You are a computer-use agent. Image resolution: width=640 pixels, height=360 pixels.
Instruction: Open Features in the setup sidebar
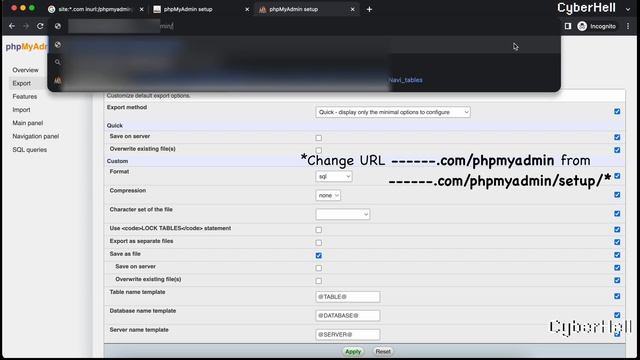coord(24,96)
